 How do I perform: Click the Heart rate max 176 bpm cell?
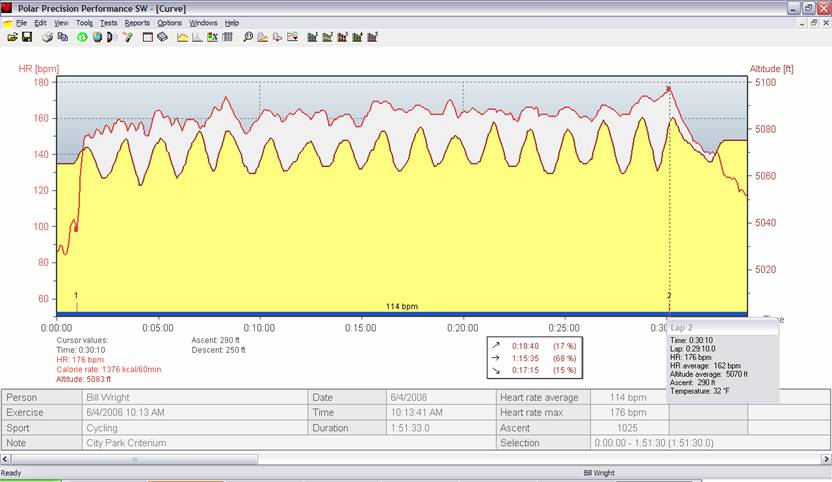point(628,412)
